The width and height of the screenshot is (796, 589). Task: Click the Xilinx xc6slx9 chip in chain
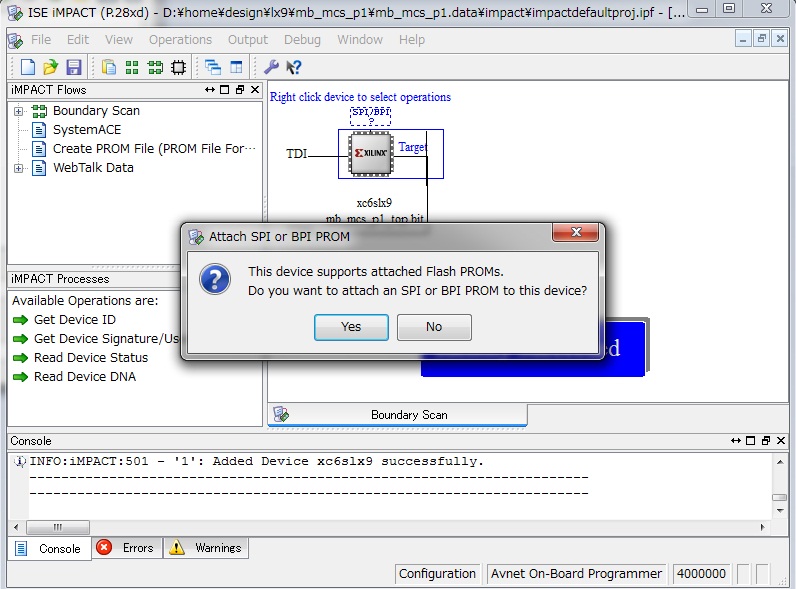(371, 154)
